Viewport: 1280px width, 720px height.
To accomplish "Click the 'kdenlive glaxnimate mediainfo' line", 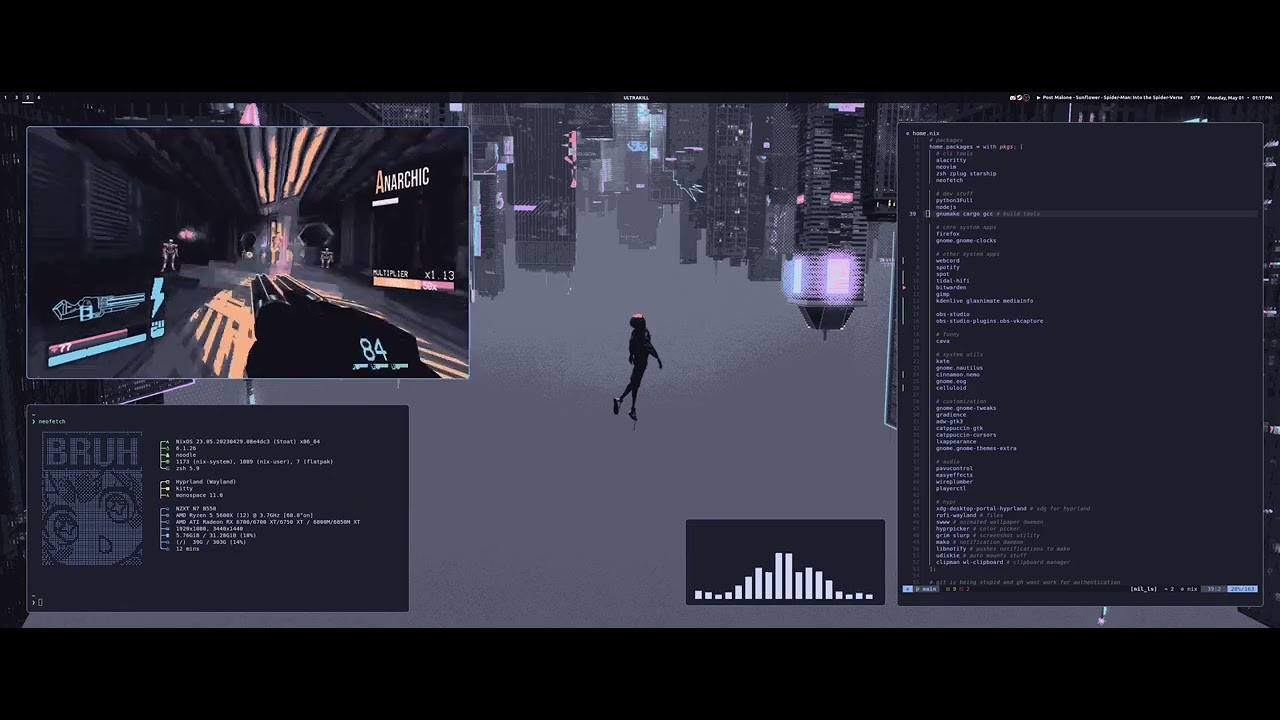I will click(x=984, y=301).
